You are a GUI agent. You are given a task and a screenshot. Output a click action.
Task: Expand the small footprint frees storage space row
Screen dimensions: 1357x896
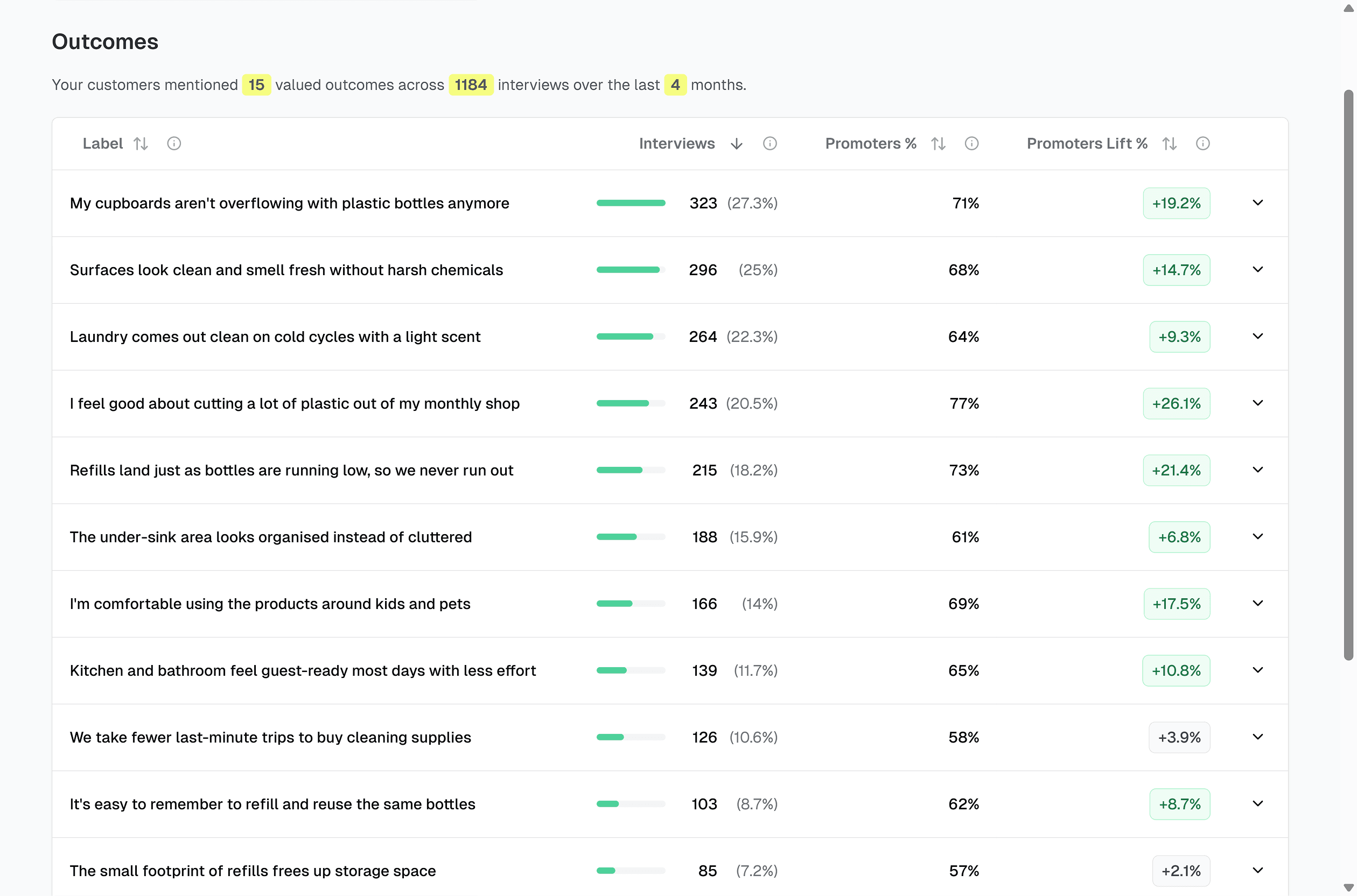pos(1257,870)
